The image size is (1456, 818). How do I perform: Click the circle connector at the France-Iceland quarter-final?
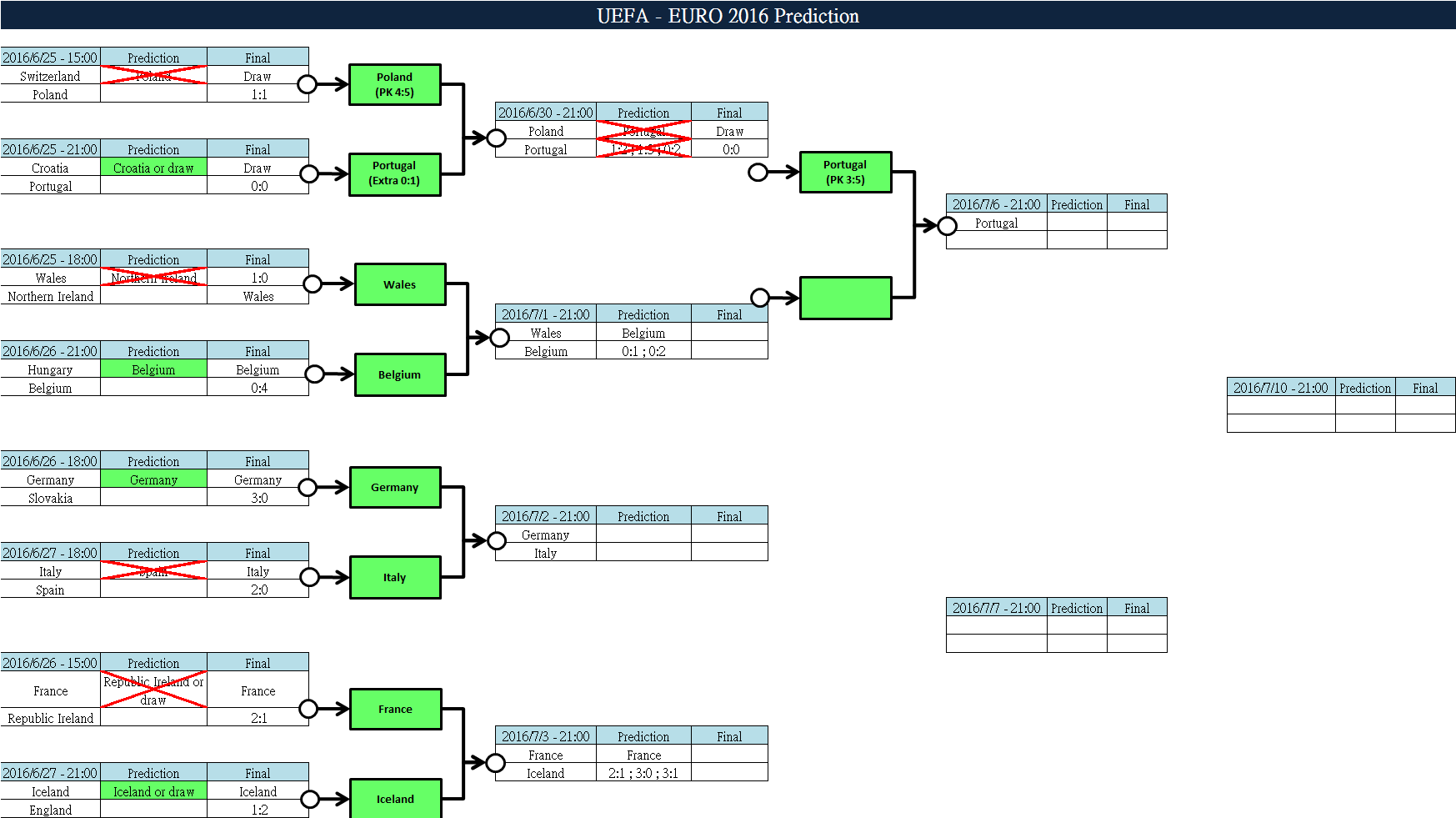click(496, 763)
